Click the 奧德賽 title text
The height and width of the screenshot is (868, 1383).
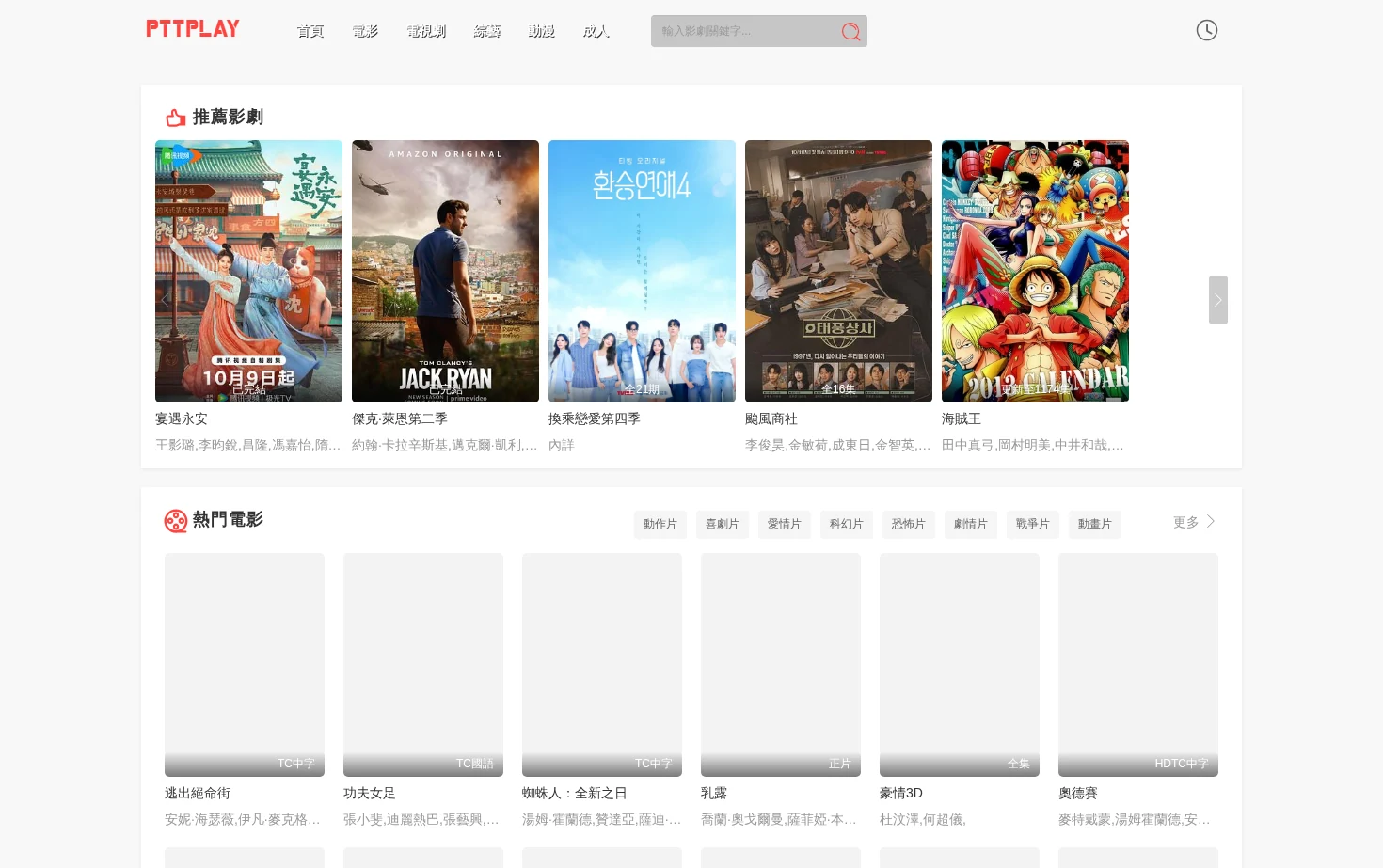click(x=1078, y=793)
